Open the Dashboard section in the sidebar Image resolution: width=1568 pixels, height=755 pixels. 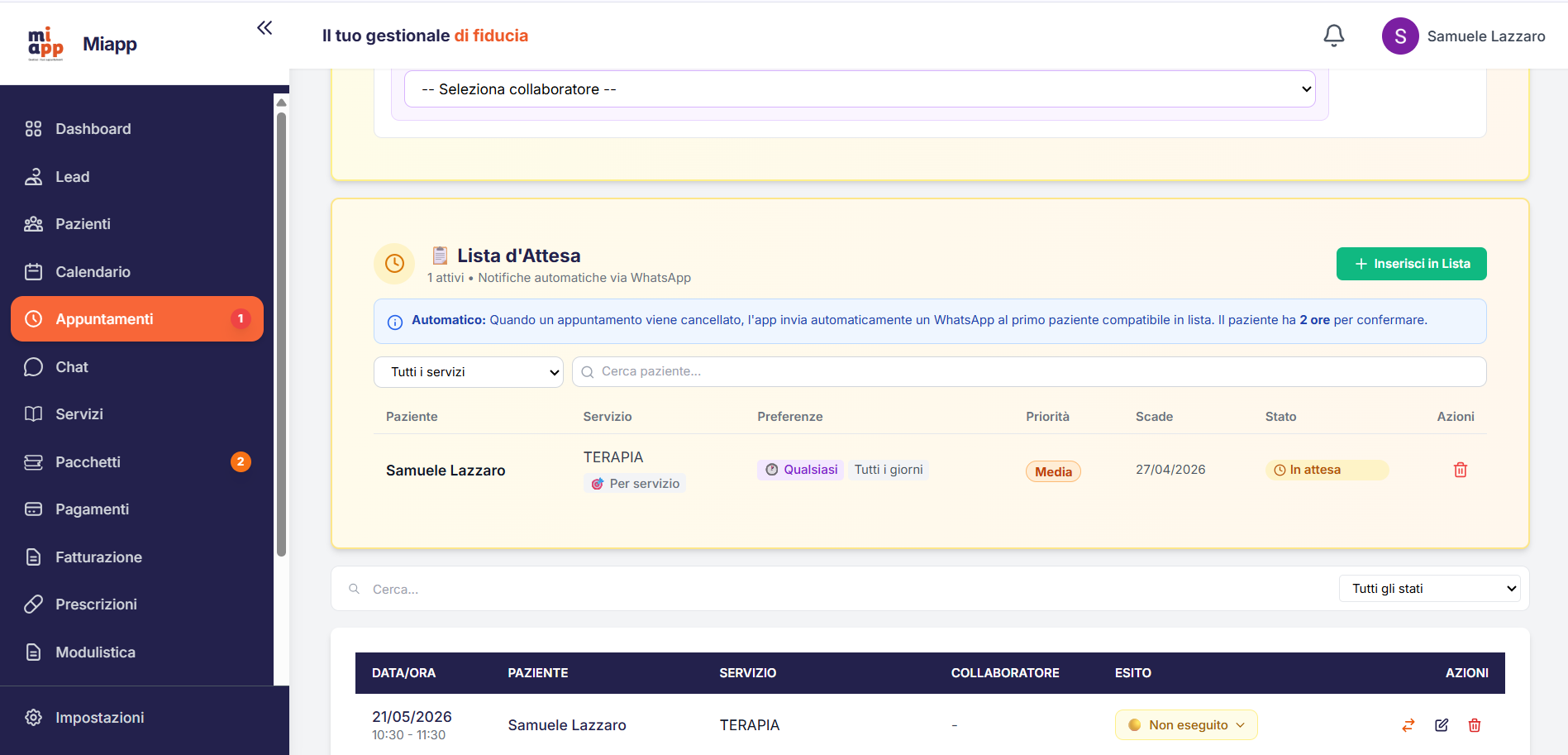click(x=93, y=129)
